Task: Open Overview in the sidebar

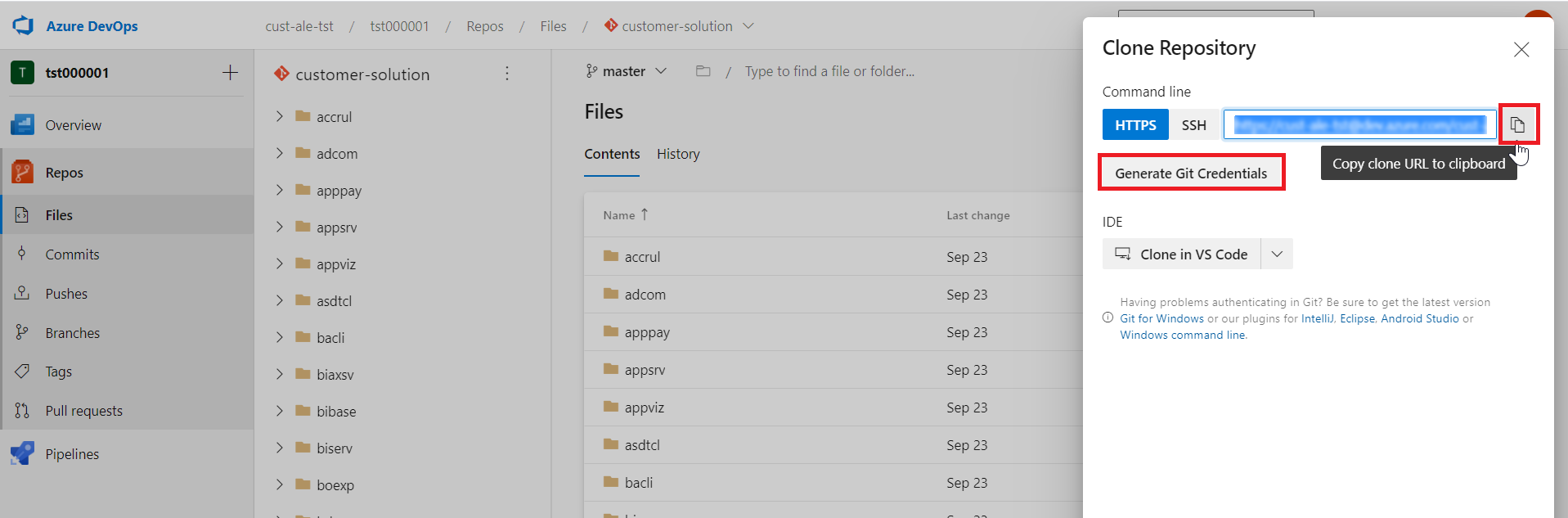Action: click(x=73, y=125)
